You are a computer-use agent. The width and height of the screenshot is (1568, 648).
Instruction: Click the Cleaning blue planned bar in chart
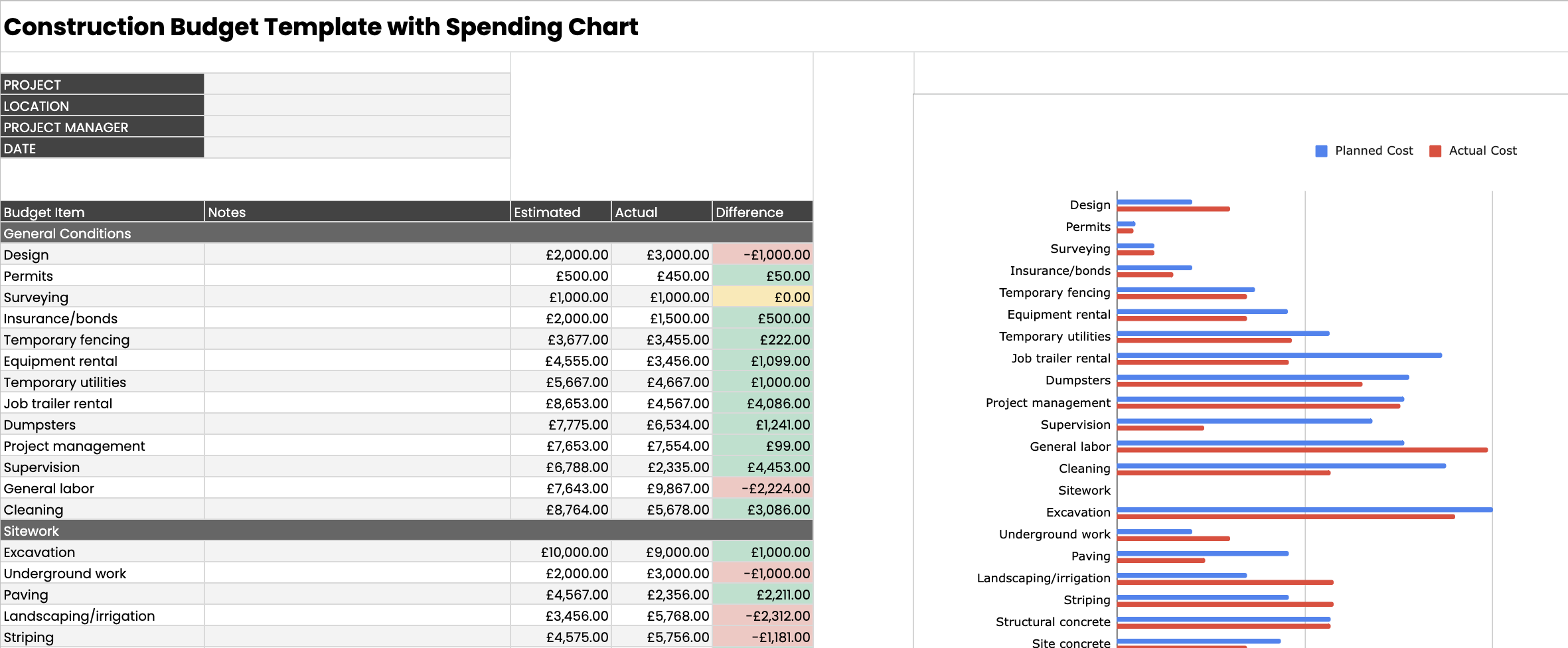click(x=1282, y=466)
